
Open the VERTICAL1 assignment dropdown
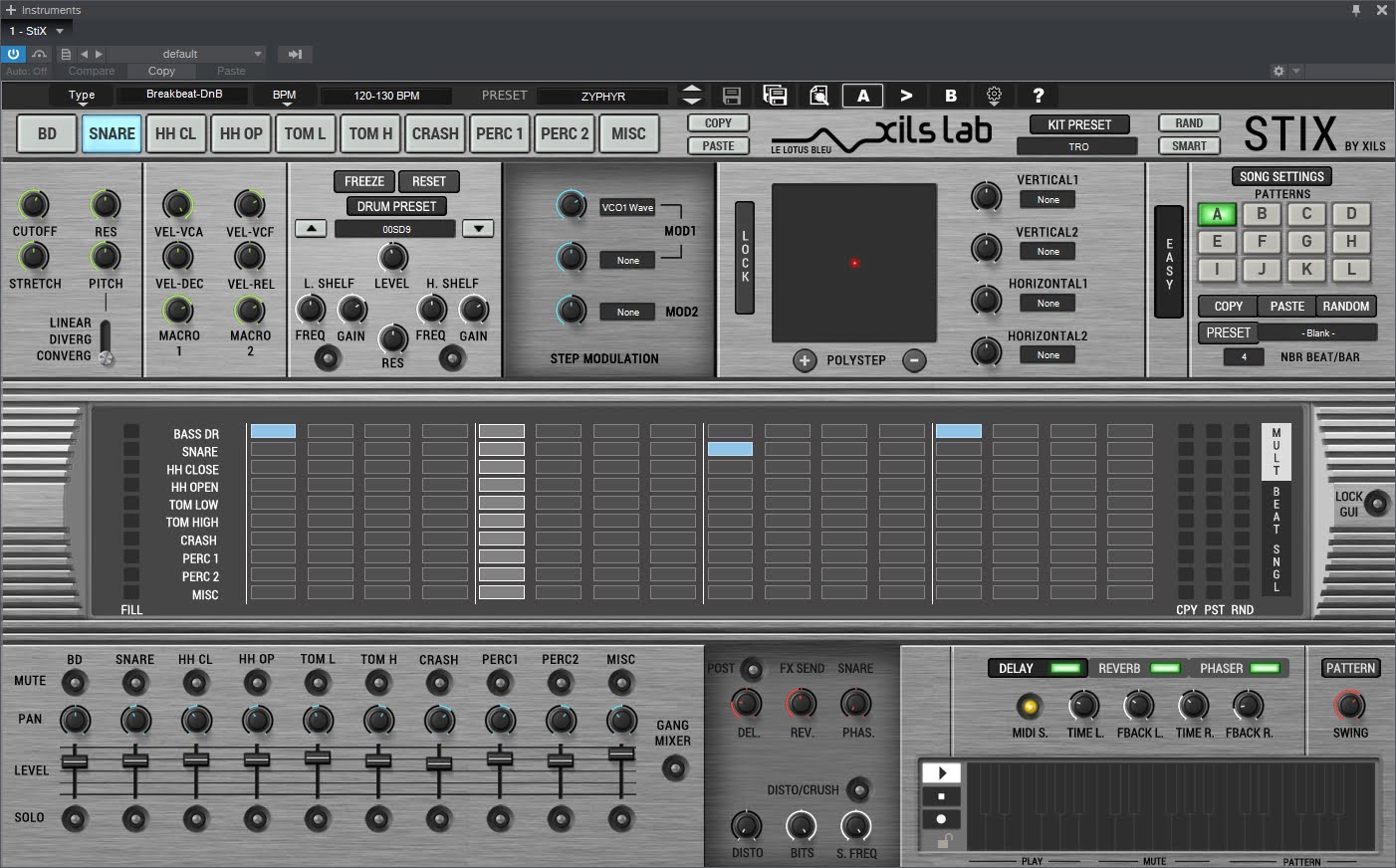click(x=1048, y=200)
